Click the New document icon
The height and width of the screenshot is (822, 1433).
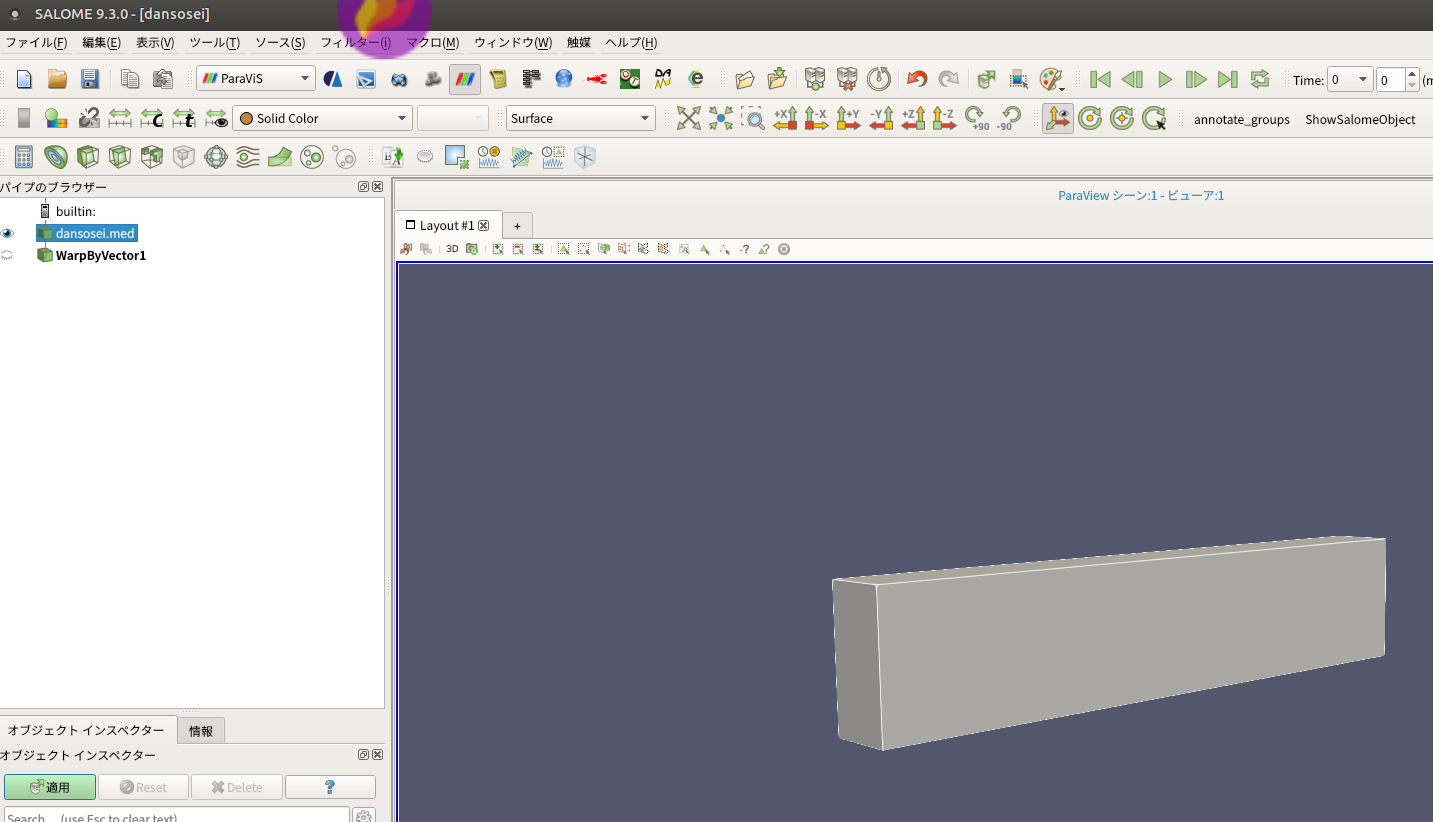(x=25, y=79)
